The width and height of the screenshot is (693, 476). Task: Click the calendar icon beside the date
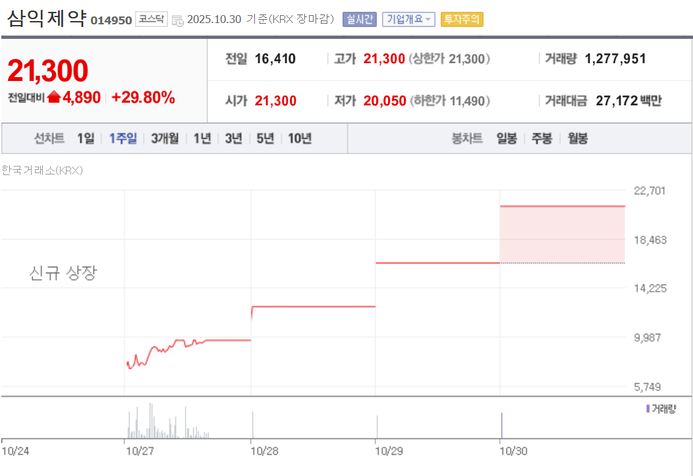click(177, 19)
